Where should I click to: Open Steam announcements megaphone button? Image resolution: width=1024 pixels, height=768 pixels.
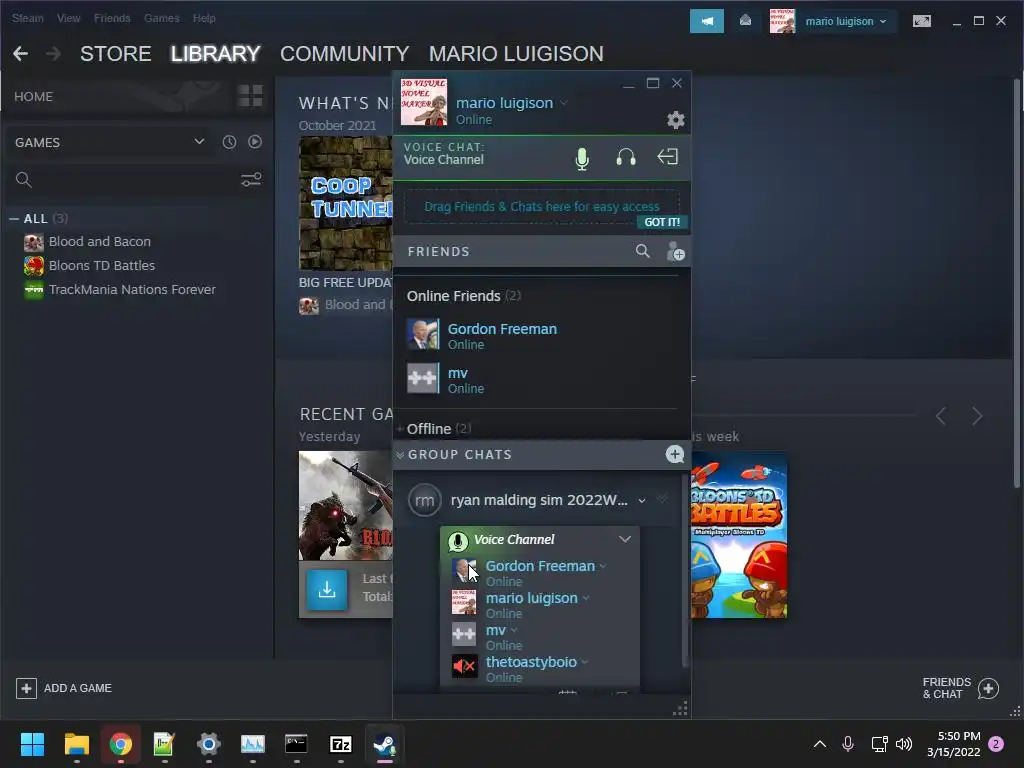tap(707, 21)
